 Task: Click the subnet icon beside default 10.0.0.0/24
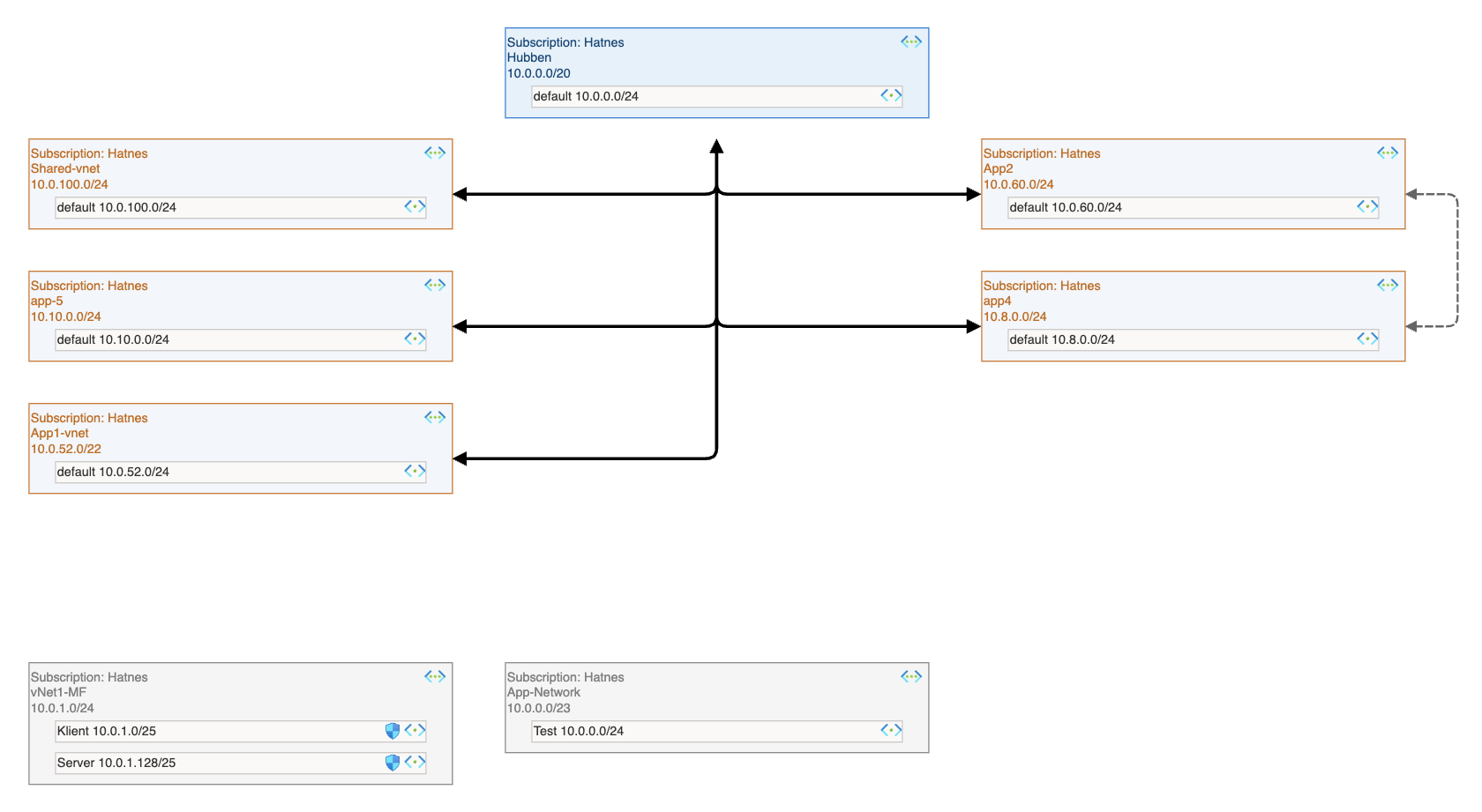890,95
